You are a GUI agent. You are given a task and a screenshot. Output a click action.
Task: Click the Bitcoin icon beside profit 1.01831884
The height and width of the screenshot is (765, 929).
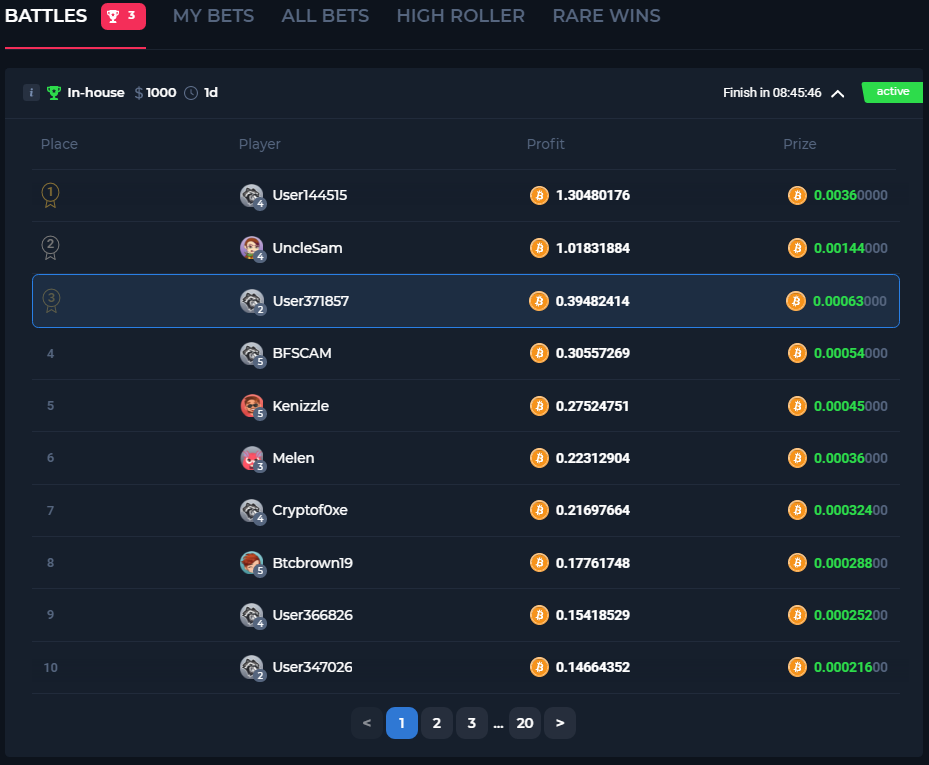[539, 248]
